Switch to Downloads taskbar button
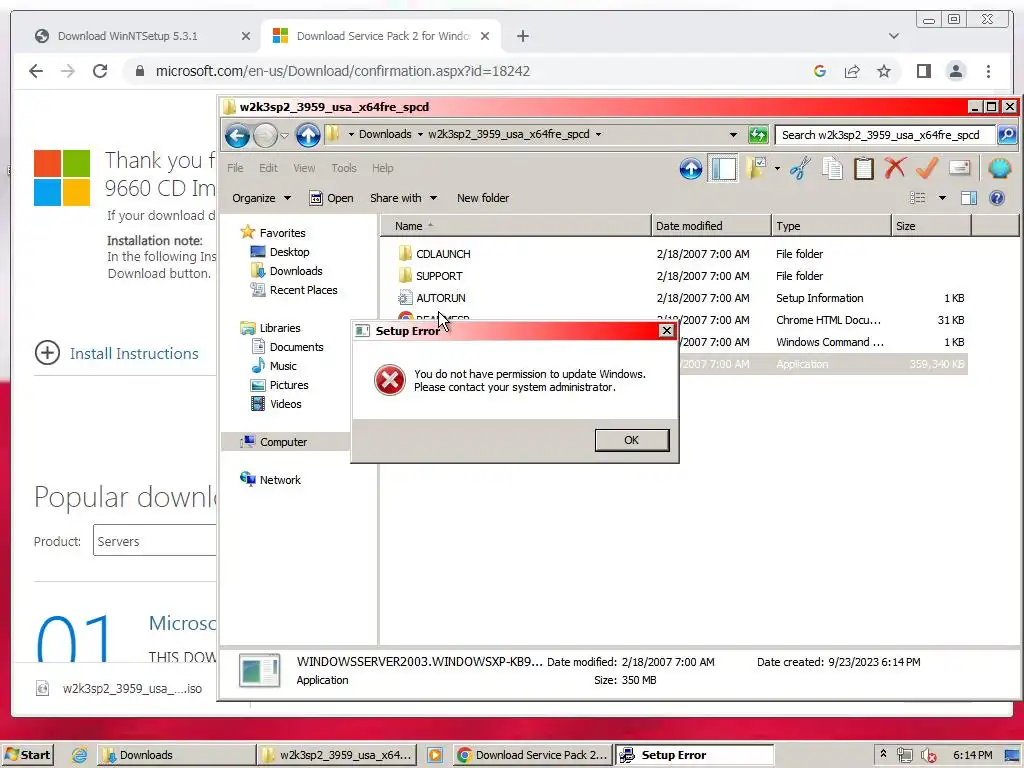The height and width of the screenshot is (768, 1024). point(176,755)
